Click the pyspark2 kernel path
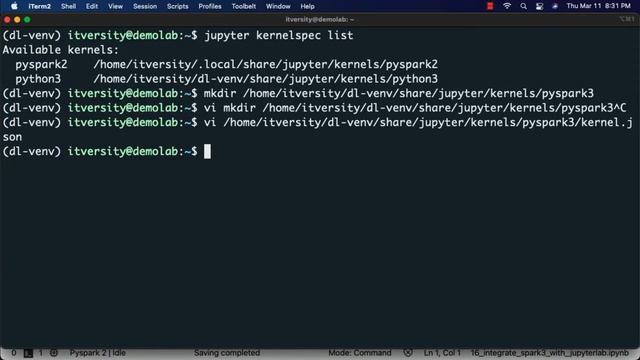 pyautogui.click(x=266, y=64)
